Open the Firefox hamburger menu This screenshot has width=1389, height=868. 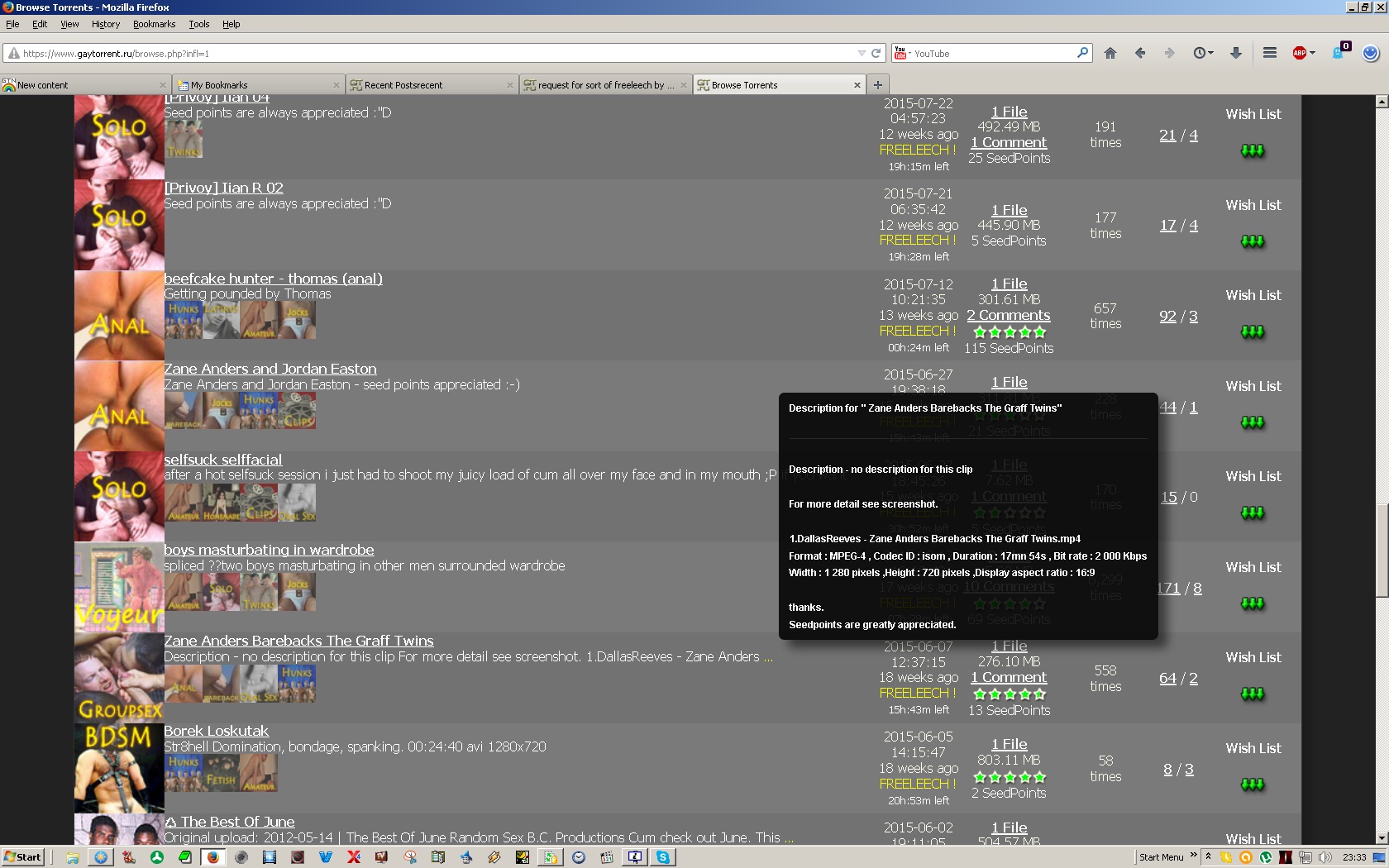click(x=1270, y=53)
